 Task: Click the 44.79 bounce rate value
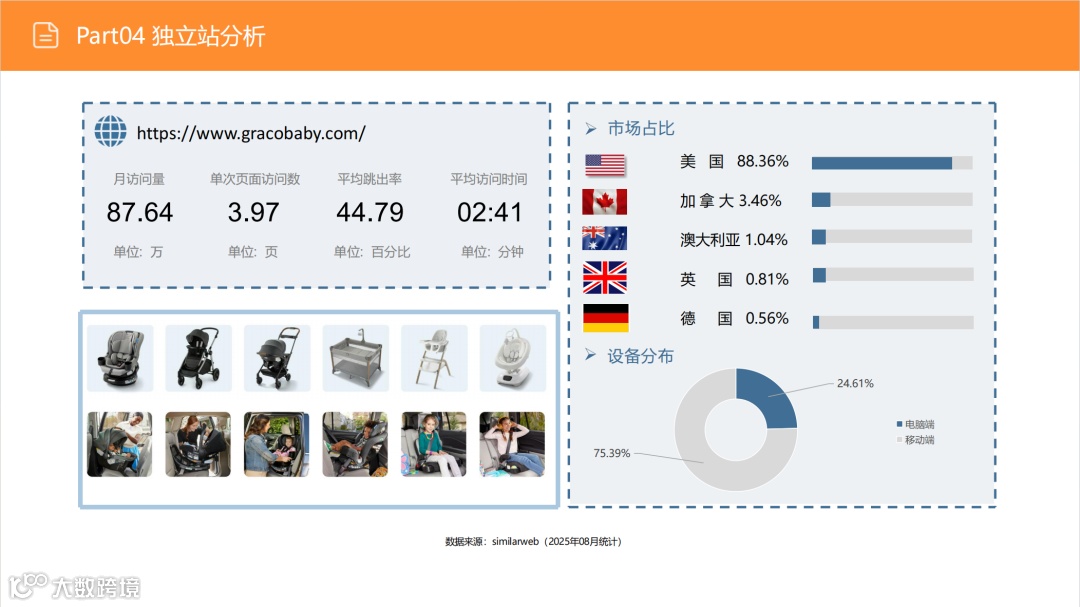pos(370,212)
